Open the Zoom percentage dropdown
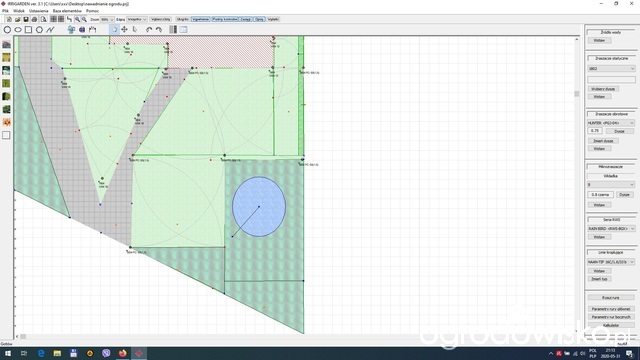The width and height of the screenshot is (640, 360). pos(107,19)
